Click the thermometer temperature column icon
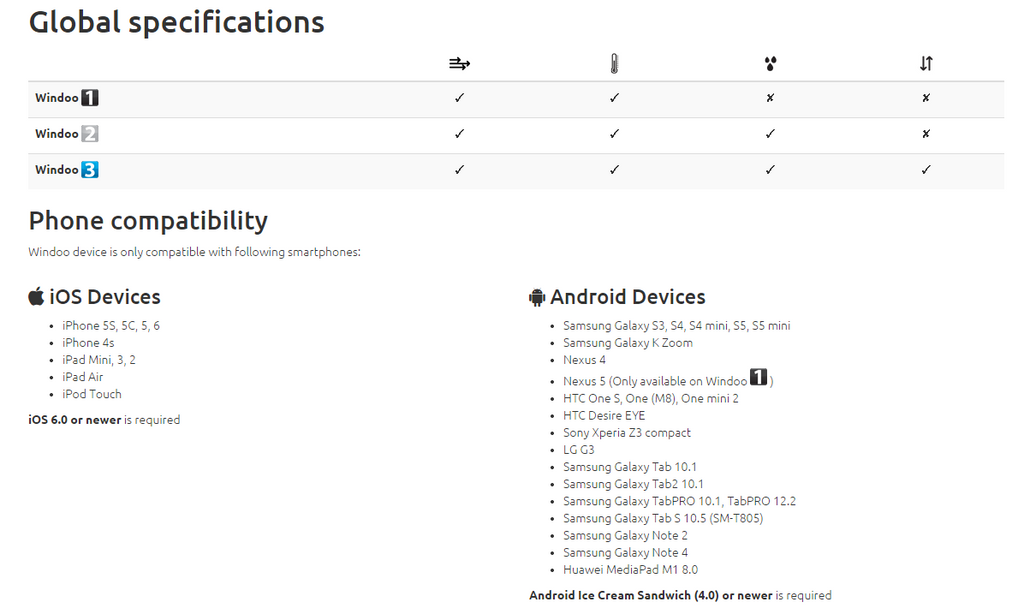1024x608 pixels. [614, 64]
